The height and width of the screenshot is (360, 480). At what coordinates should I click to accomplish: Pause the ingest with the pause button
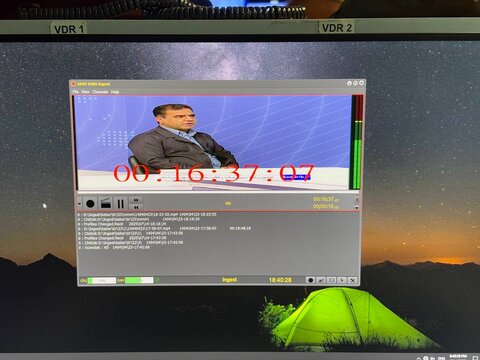121,203
